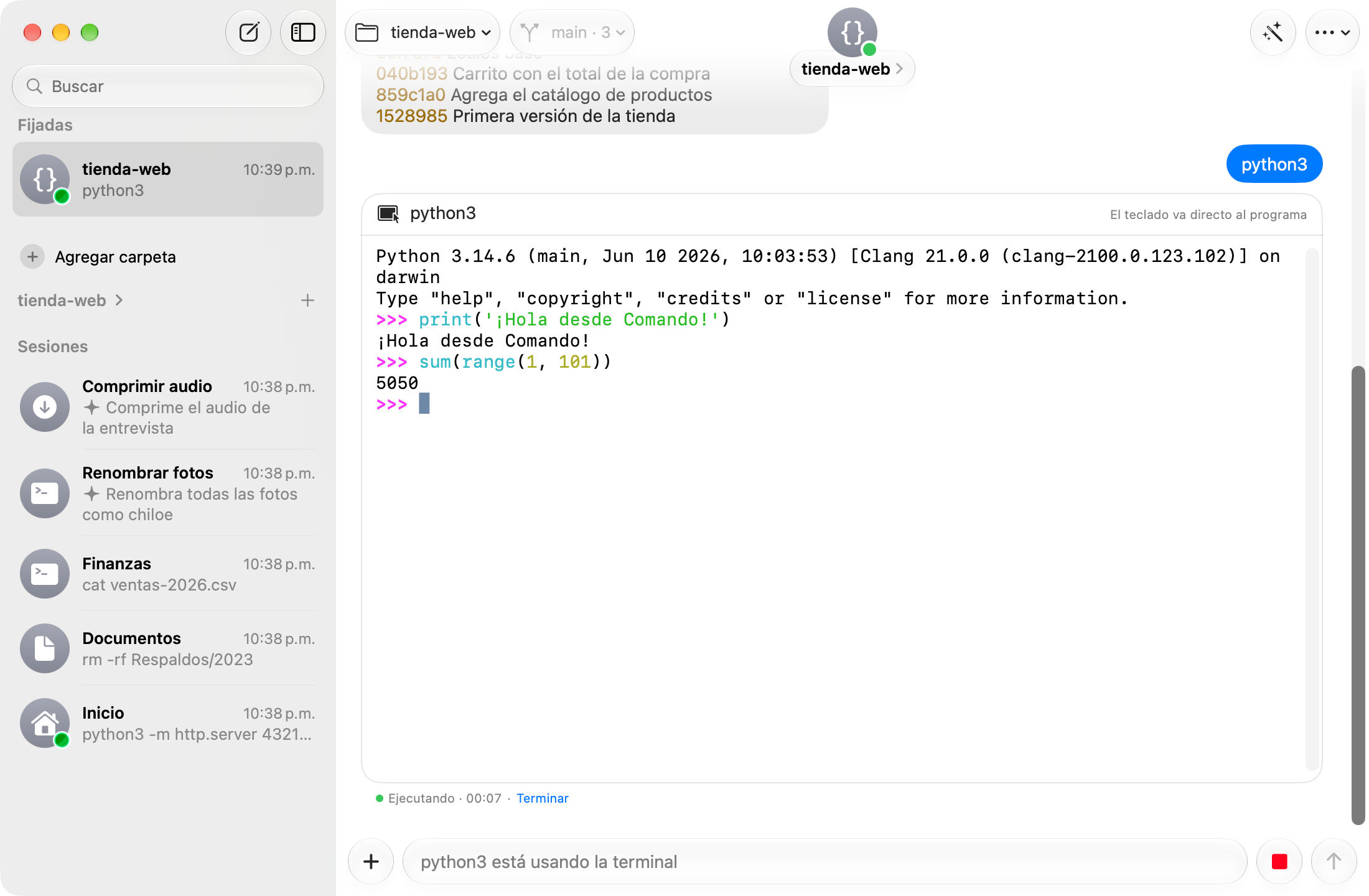Click the Comprimir audio download icon
The height and width of the screenshot is (896, 1369).
coord(45,407)
